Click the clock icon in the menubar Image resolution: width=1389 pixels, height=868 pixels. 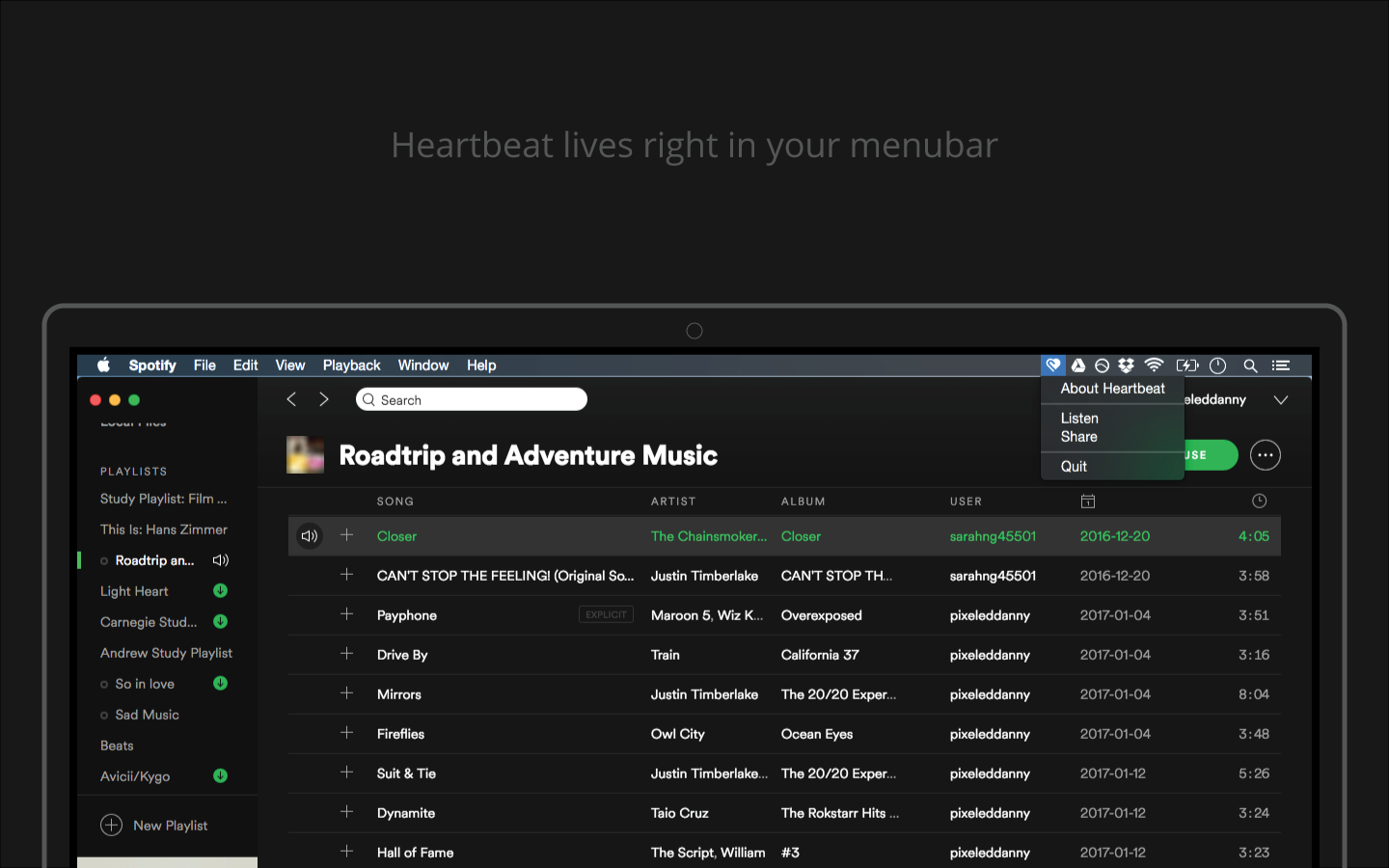click(x=1217, y=366)
